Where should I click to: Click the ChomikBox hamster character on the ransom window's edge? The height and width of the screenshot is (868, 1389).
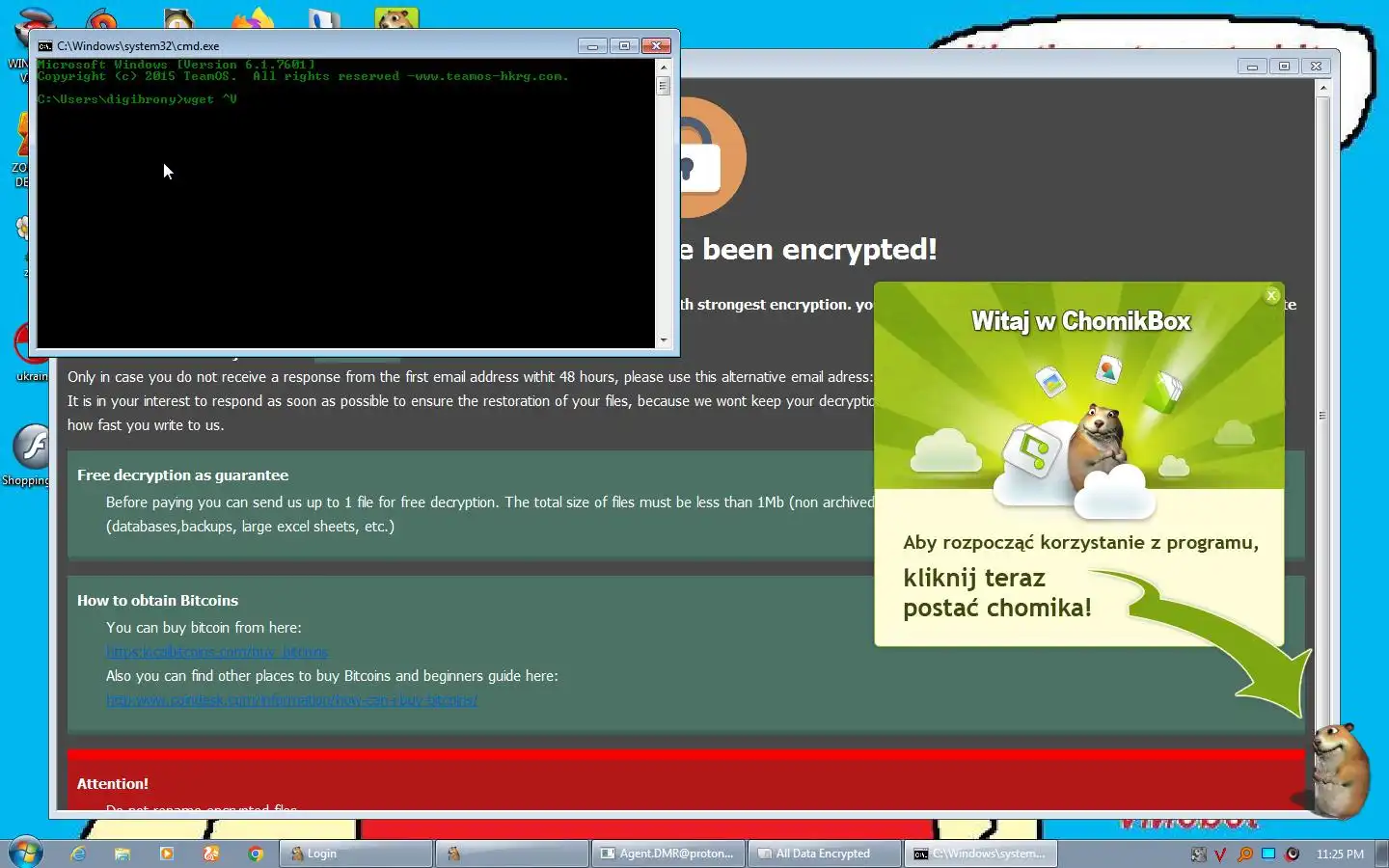[x=1339, y=770]
